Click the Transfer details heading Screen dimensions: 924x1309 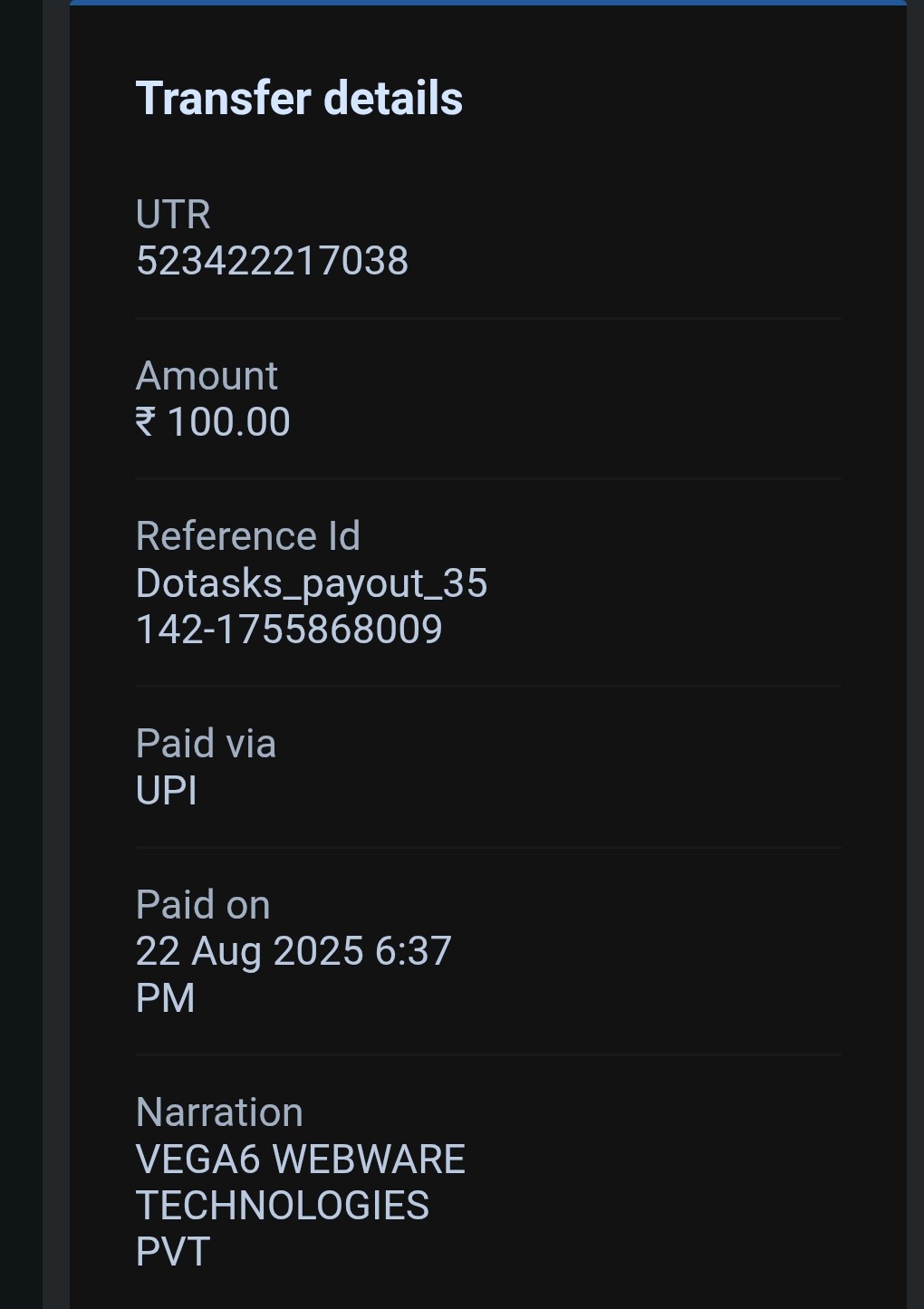[x=299, y=98]
